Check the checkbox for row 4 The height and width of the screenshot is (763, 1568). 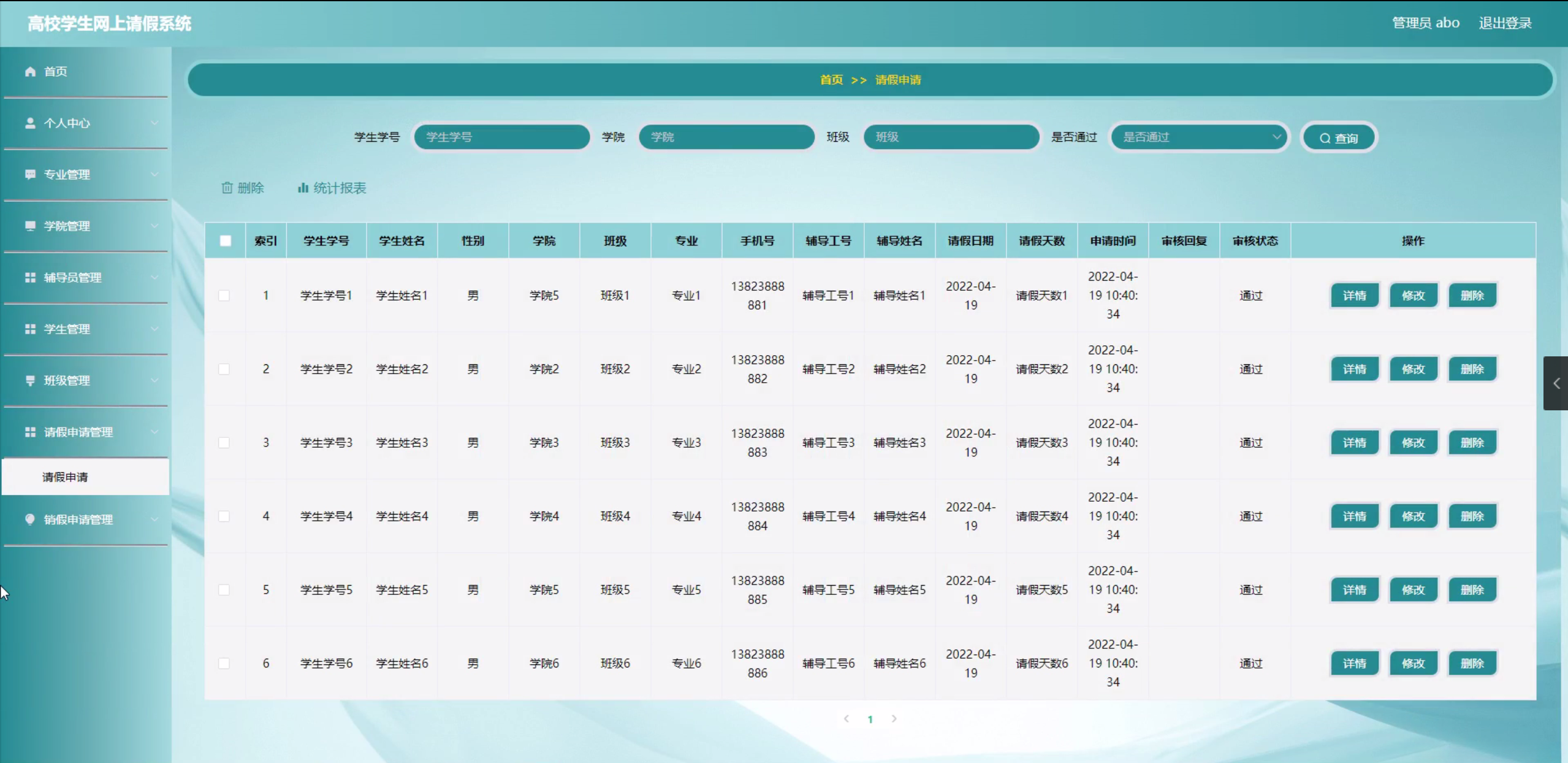(x=224, y=516)
